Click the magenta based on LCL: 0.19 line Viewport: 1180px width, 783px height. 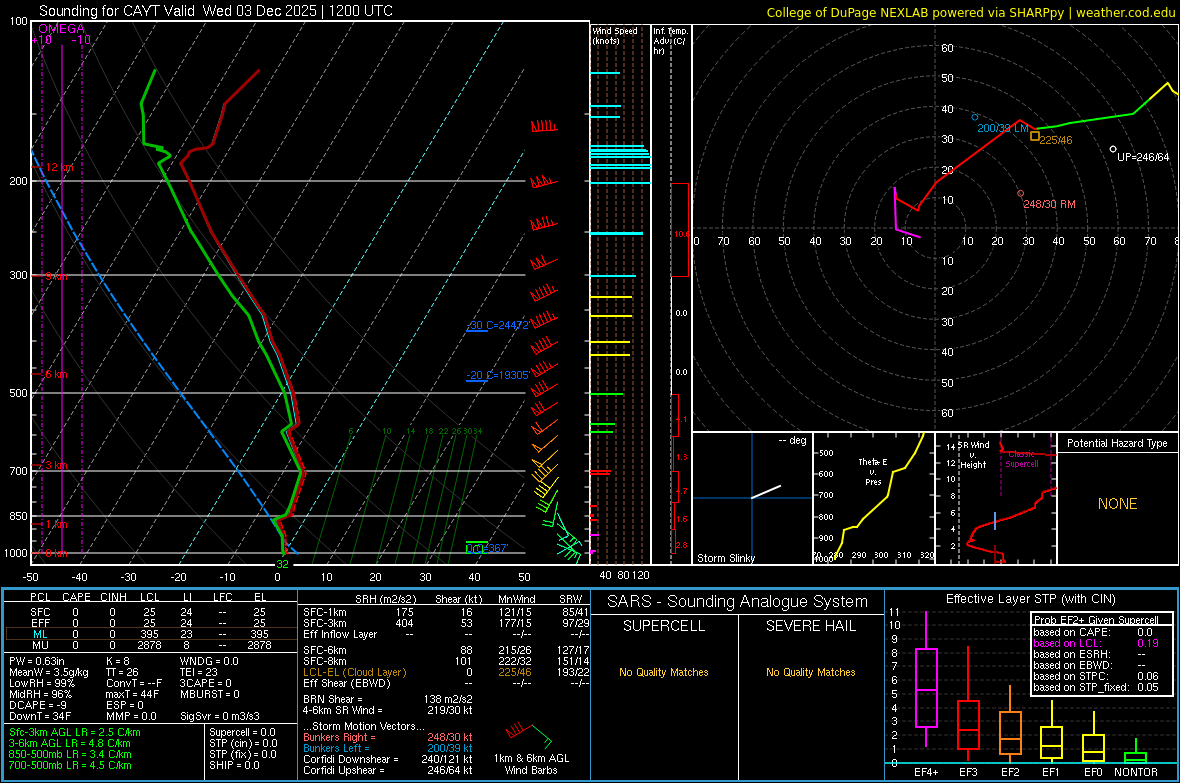1096,643
